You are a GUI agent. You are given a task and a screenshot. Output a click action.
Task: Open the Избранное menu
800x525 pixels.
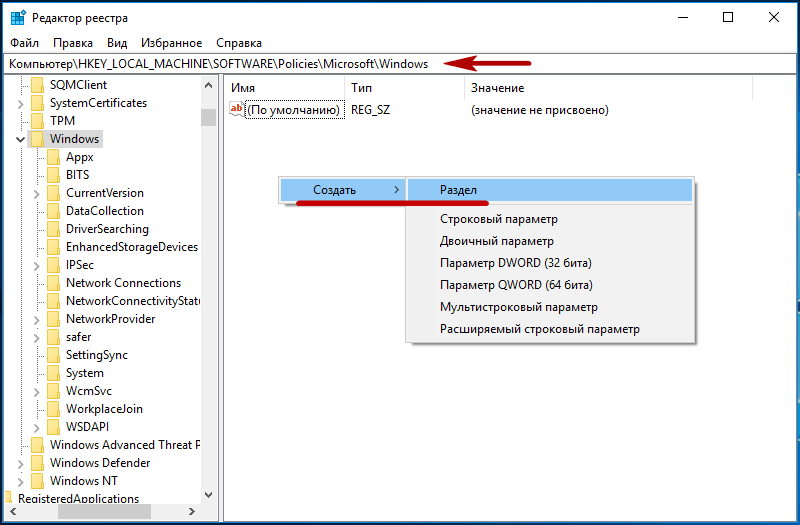coord(171,43)
